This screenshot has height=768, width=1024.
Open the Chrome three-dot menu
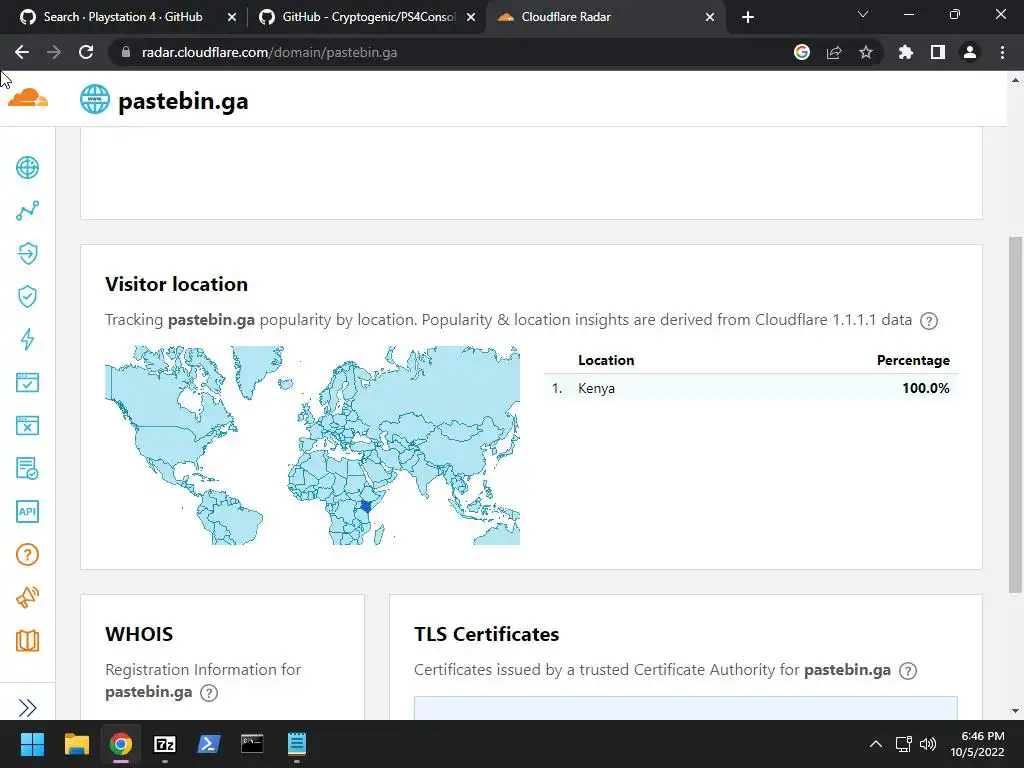[1002, 52]
